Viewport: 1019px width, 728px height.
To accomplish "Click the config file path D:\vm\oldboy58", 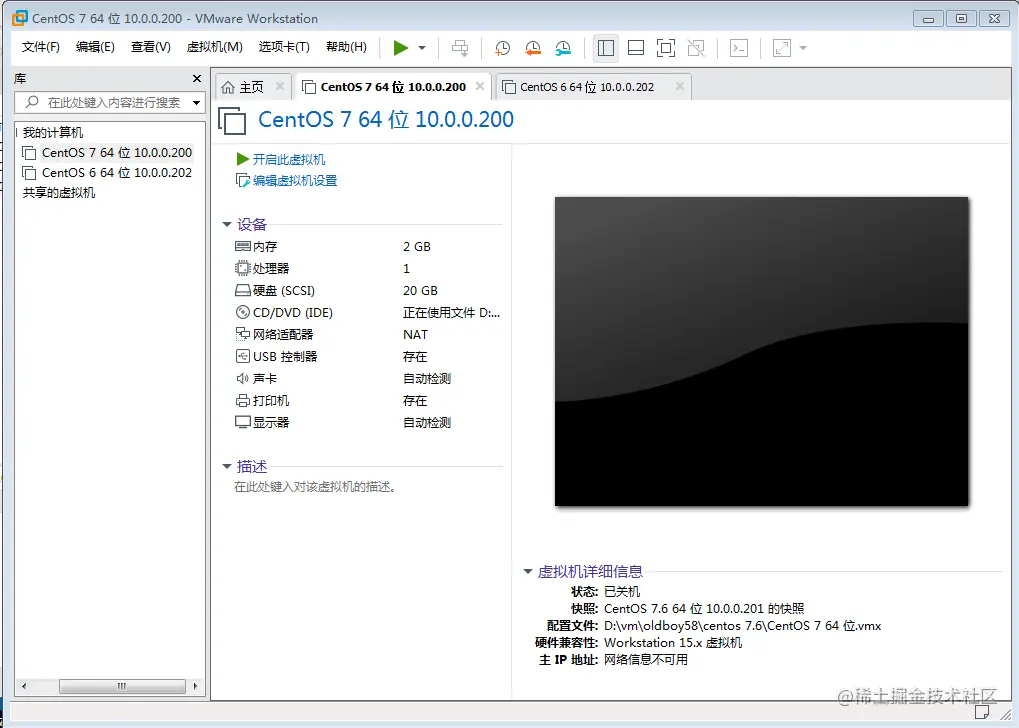I will (x=742, y=626).
